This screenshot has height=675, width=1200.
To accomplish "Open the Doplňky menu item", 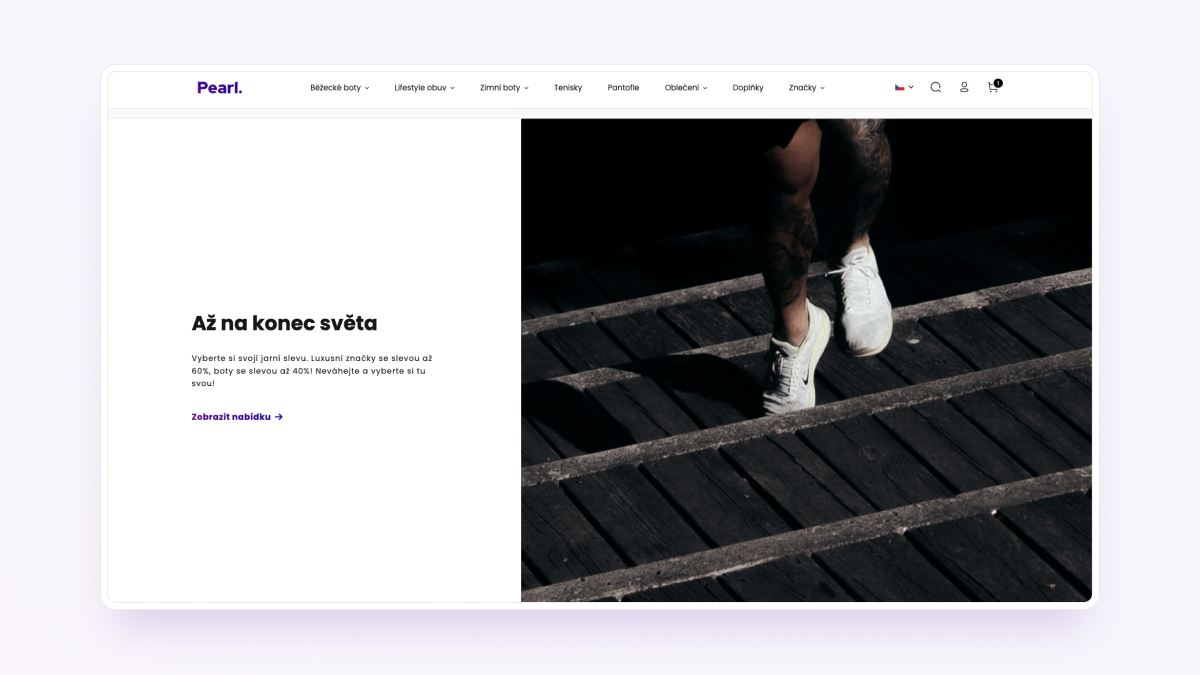I will click(748, 88).
